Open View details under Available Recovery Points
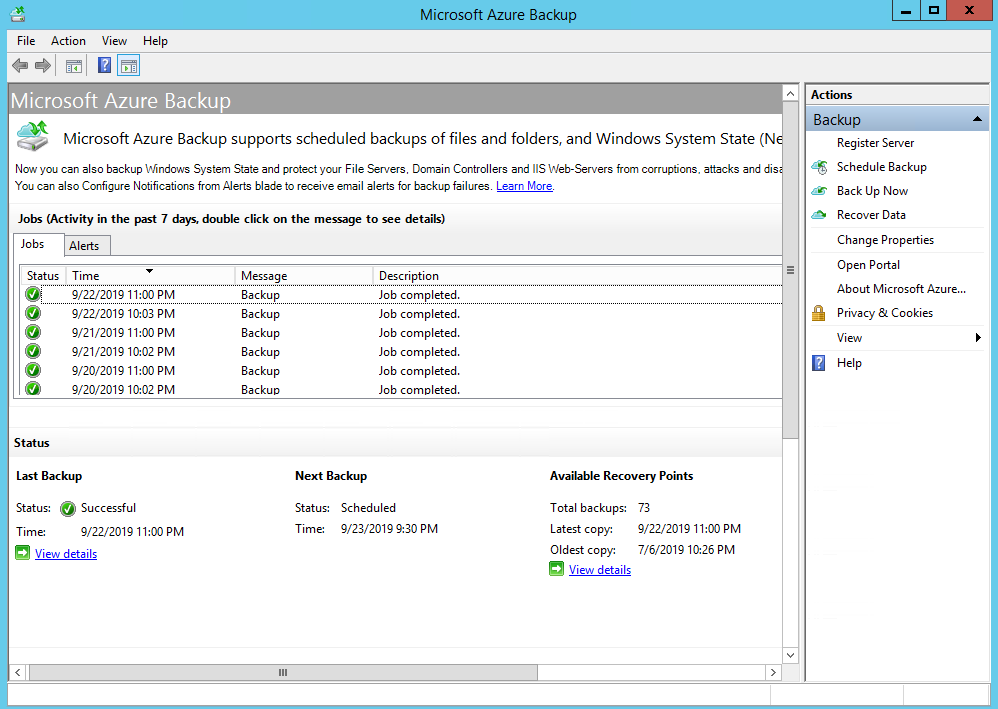This screenshot has height=709, width=998. (600, 570)
